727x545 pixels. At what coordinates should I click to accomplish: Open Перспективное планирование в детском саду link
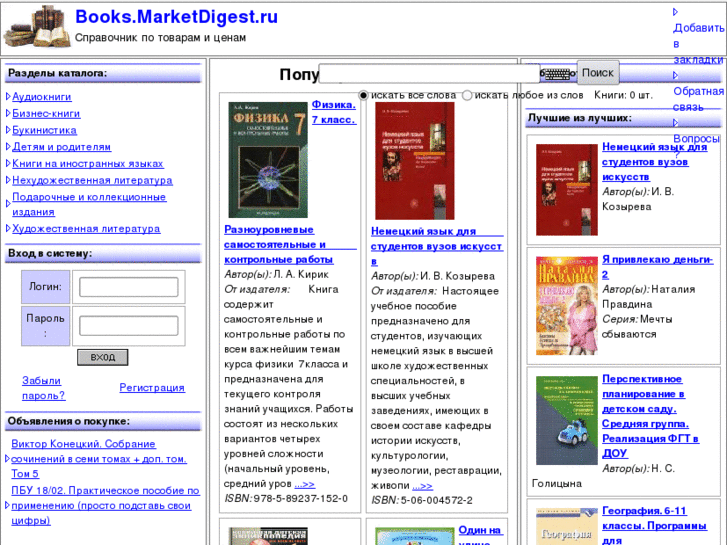(x=650, y=416)
